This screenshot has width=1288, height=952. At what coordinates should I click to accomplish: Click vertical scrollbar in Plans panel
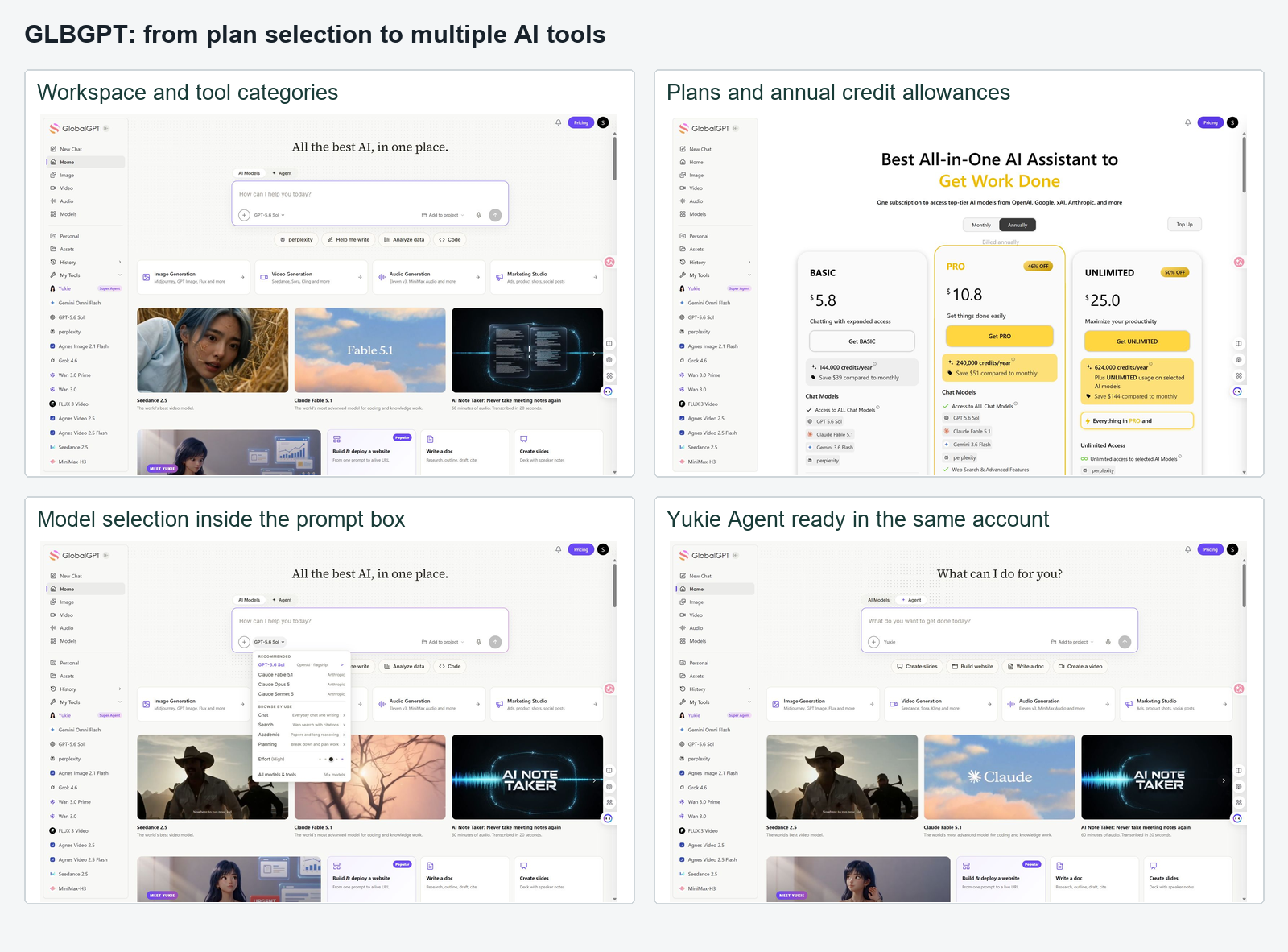coord(1244,165)
